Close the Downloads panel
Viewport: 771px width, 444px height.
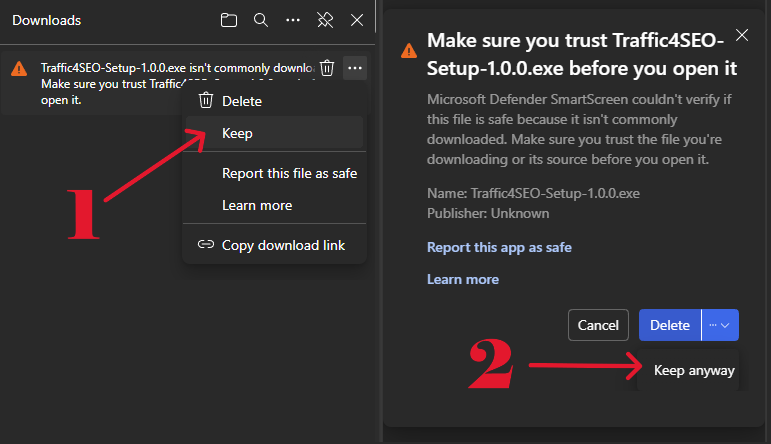point(357,20)
